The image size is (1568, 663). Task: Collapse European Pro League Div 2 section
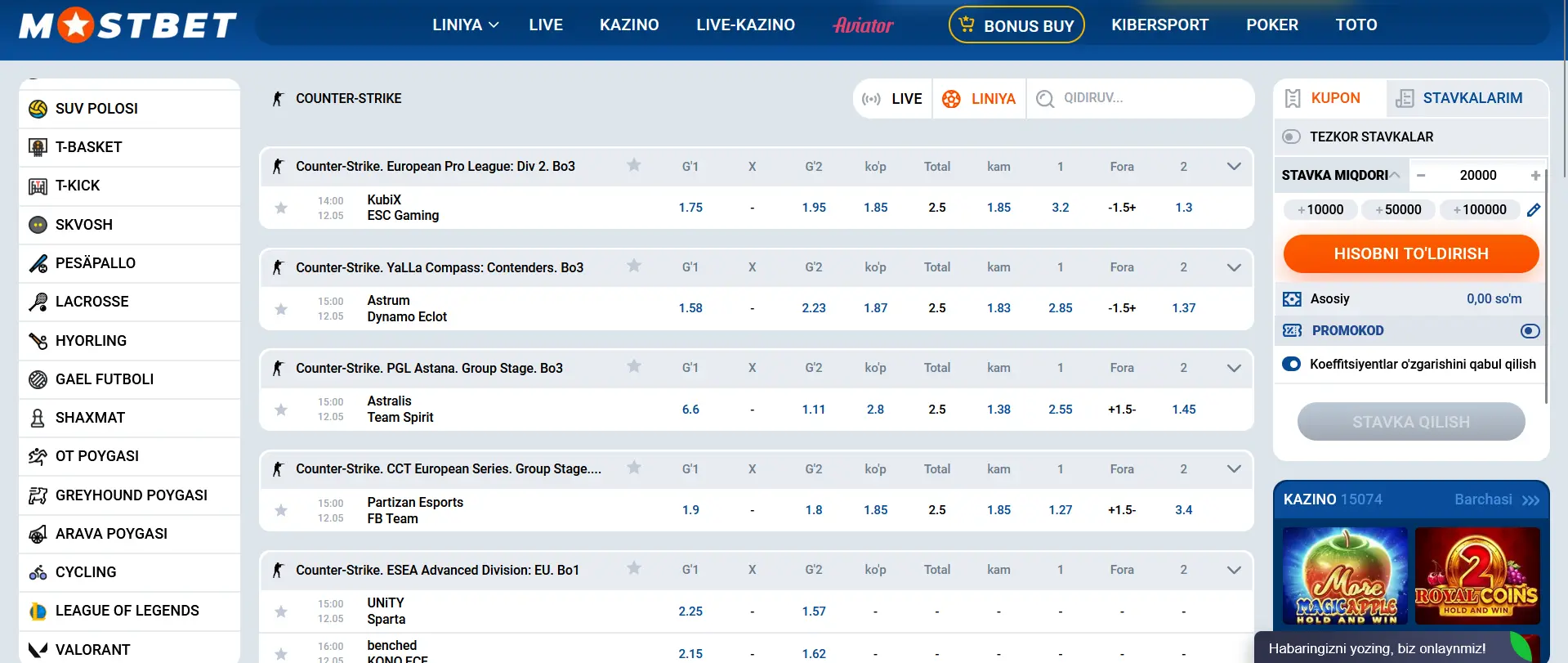pos(1234,167)
